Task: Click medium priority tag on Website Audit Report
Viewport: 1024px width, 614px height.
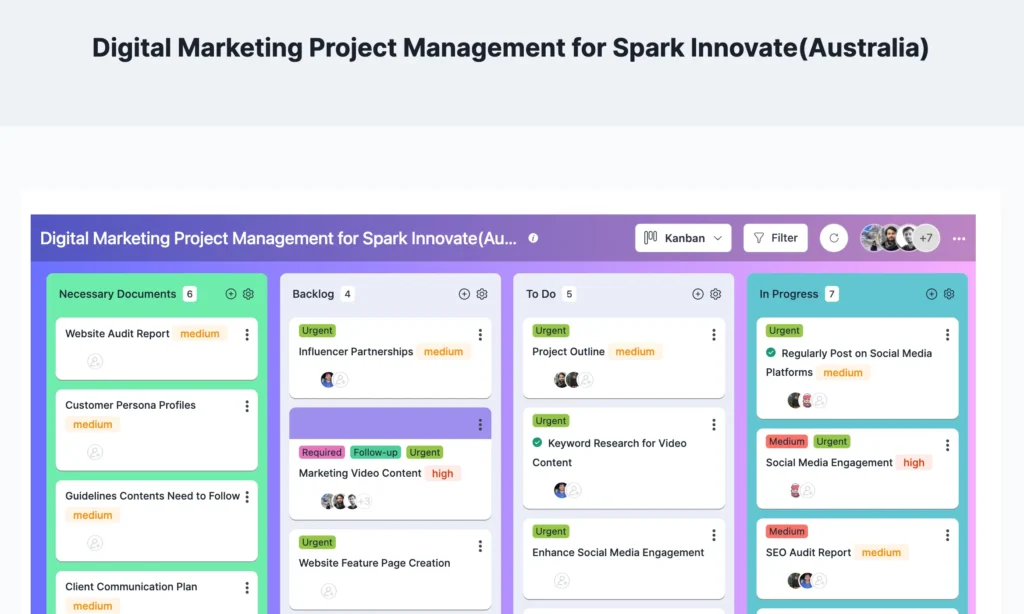Action: 200,333
